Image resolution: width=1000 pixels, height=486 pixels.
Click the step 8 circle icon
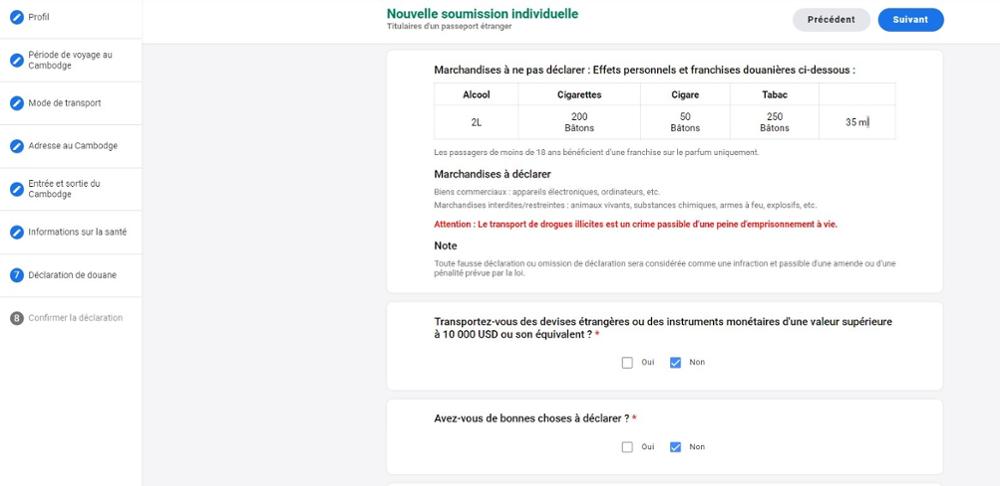17,318
